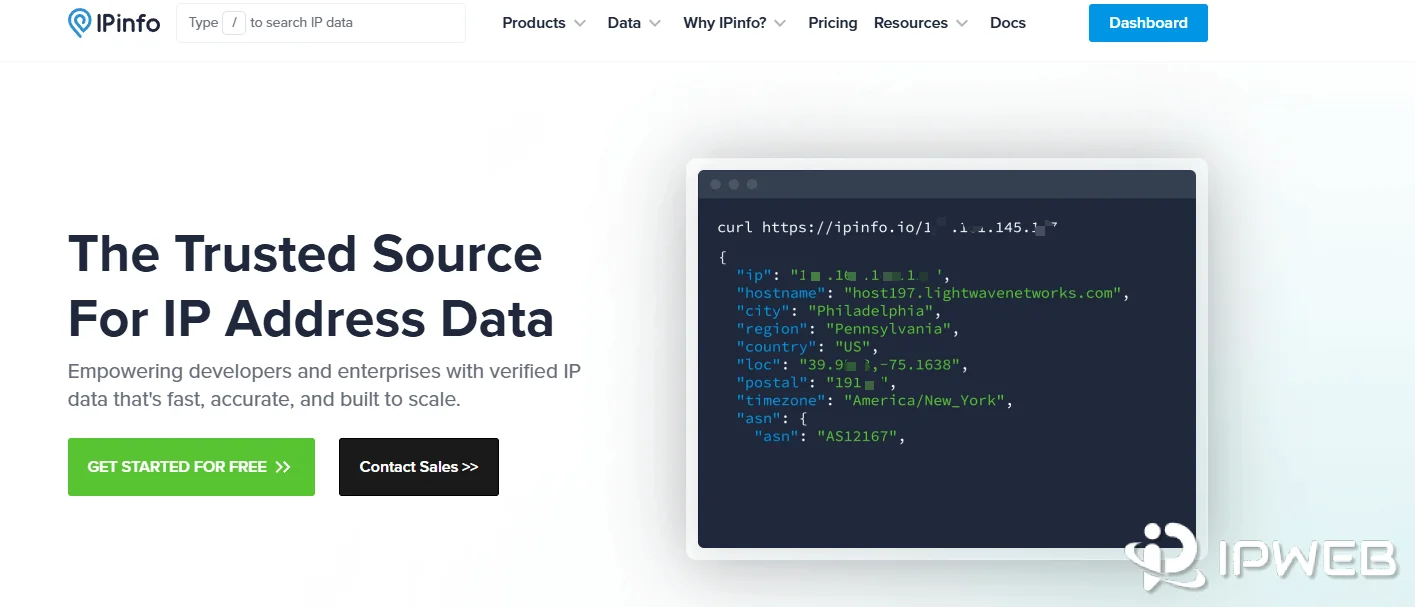Viewport: 1415px width, 607px height.
Task: Click the Dashboard button
Action: click(x=1148, y=22)
